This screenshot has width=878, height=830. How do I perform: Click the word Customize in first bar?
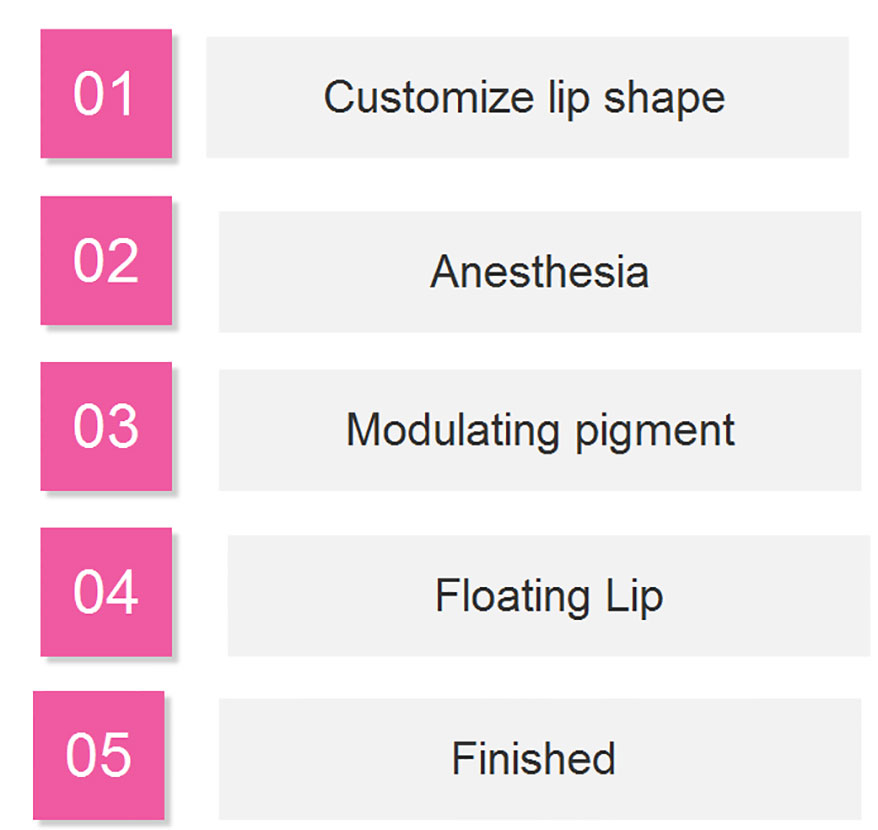429,97
